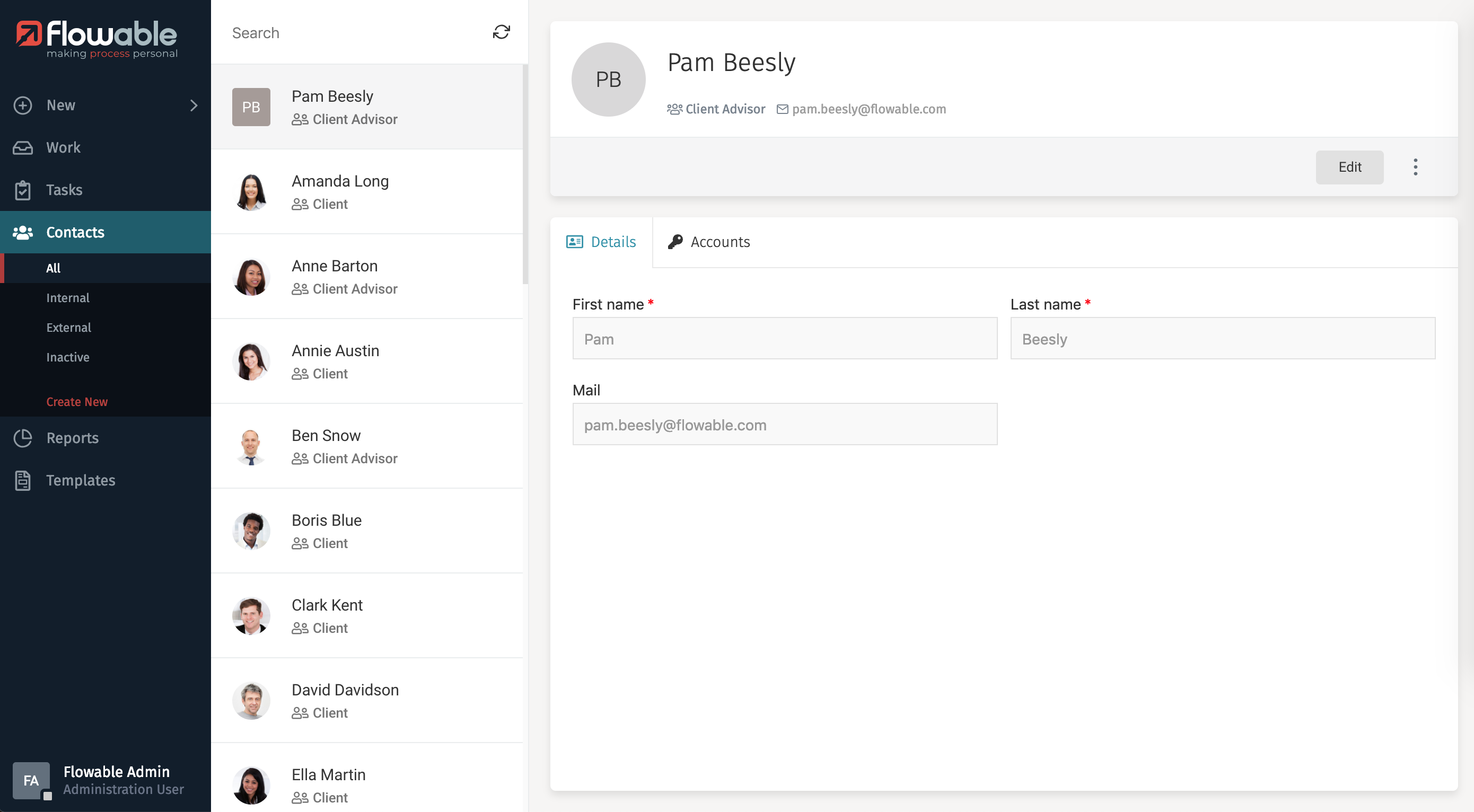The width and height of the screenshot is (1474, 812).
Task: Open the Templates document icon
Action: (22, 480)
